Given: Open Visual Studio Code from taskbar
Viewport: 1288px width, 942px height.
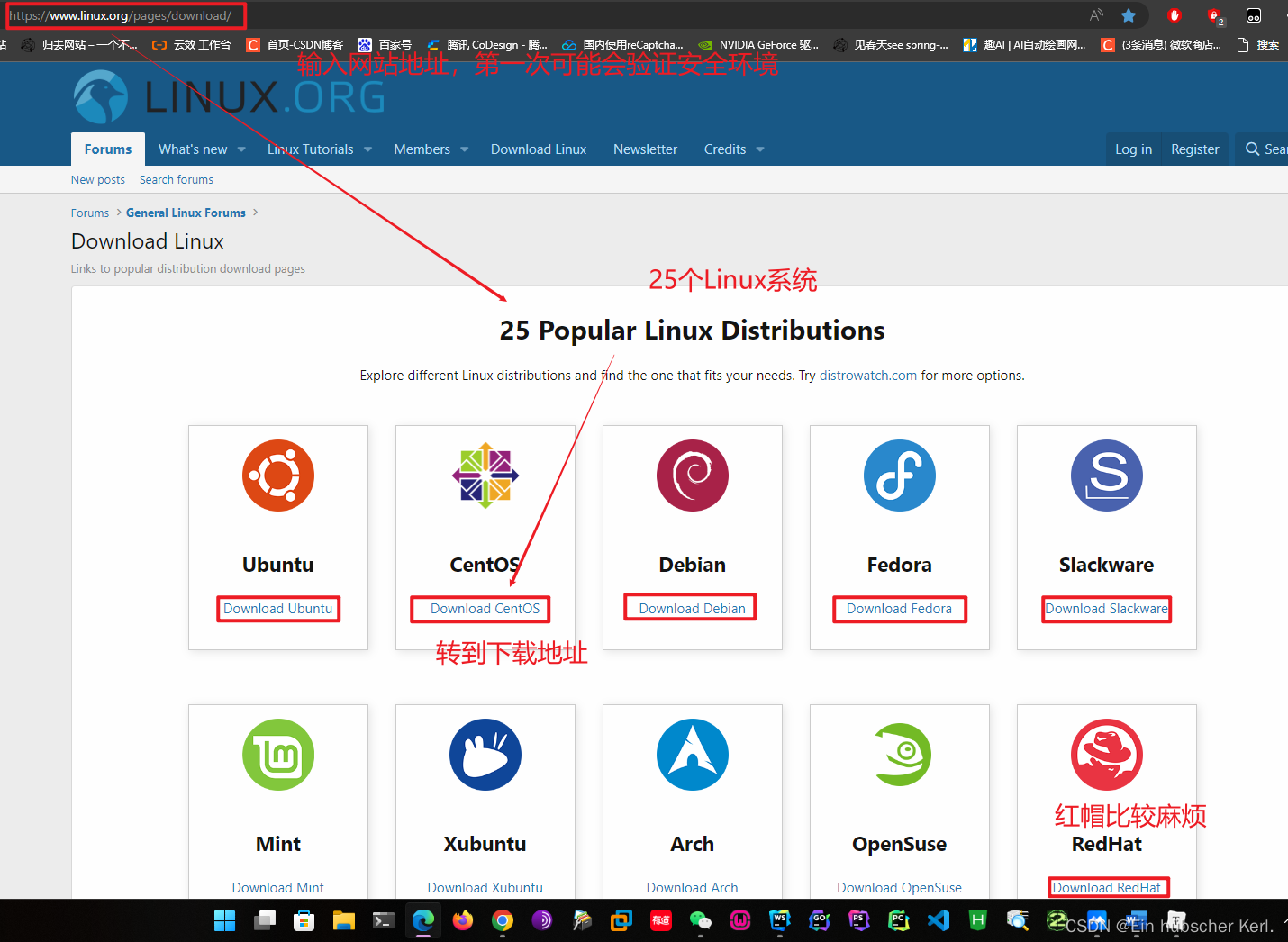Looking at the screenshot, I should coord(939,920).
